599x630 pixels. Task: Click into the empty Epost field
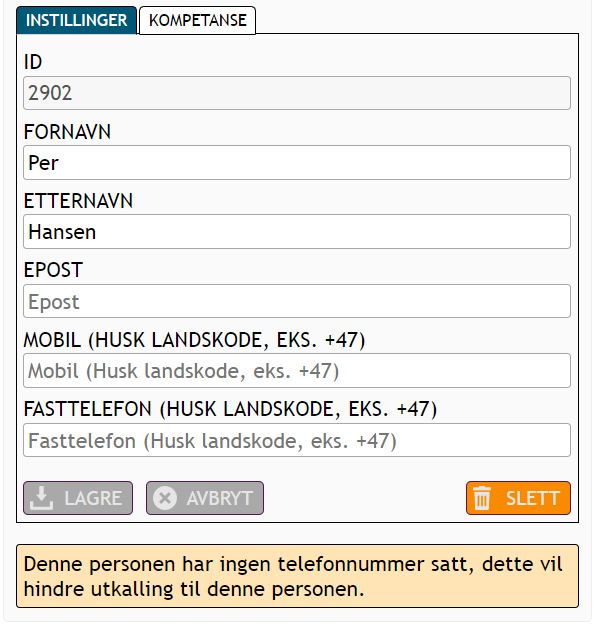(x=297, y=301)
